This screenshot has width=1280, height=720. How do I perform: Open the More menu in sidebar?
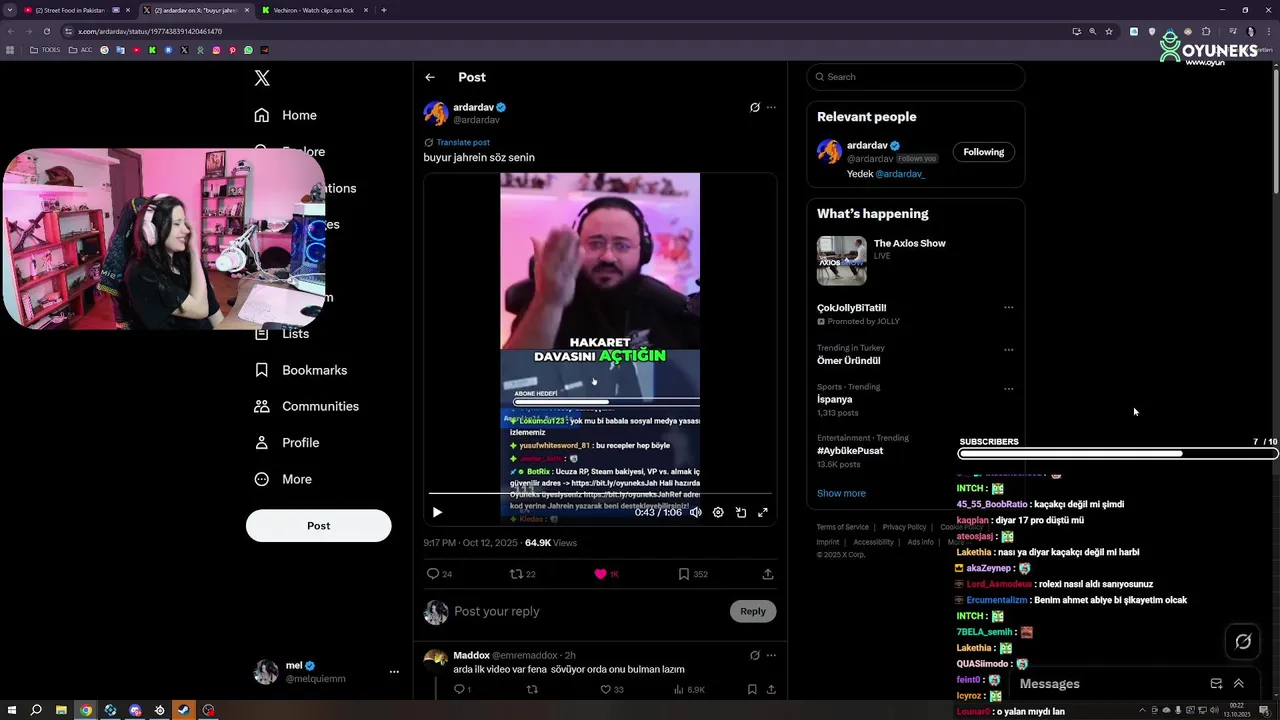pyautogui.click(x=283, y=479)
